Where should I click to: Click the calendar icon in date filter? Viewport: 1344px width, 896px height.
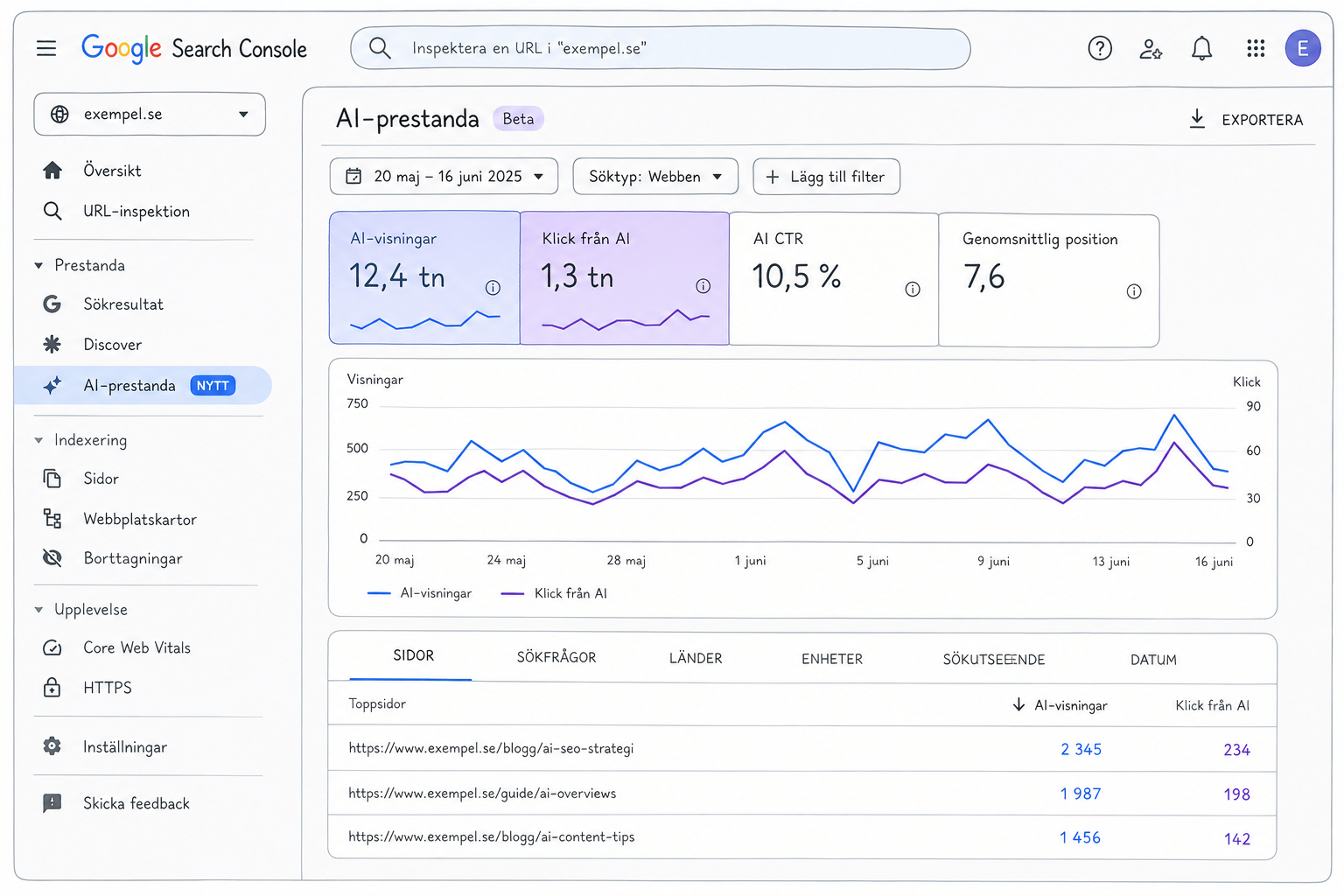tap(353, 177)
